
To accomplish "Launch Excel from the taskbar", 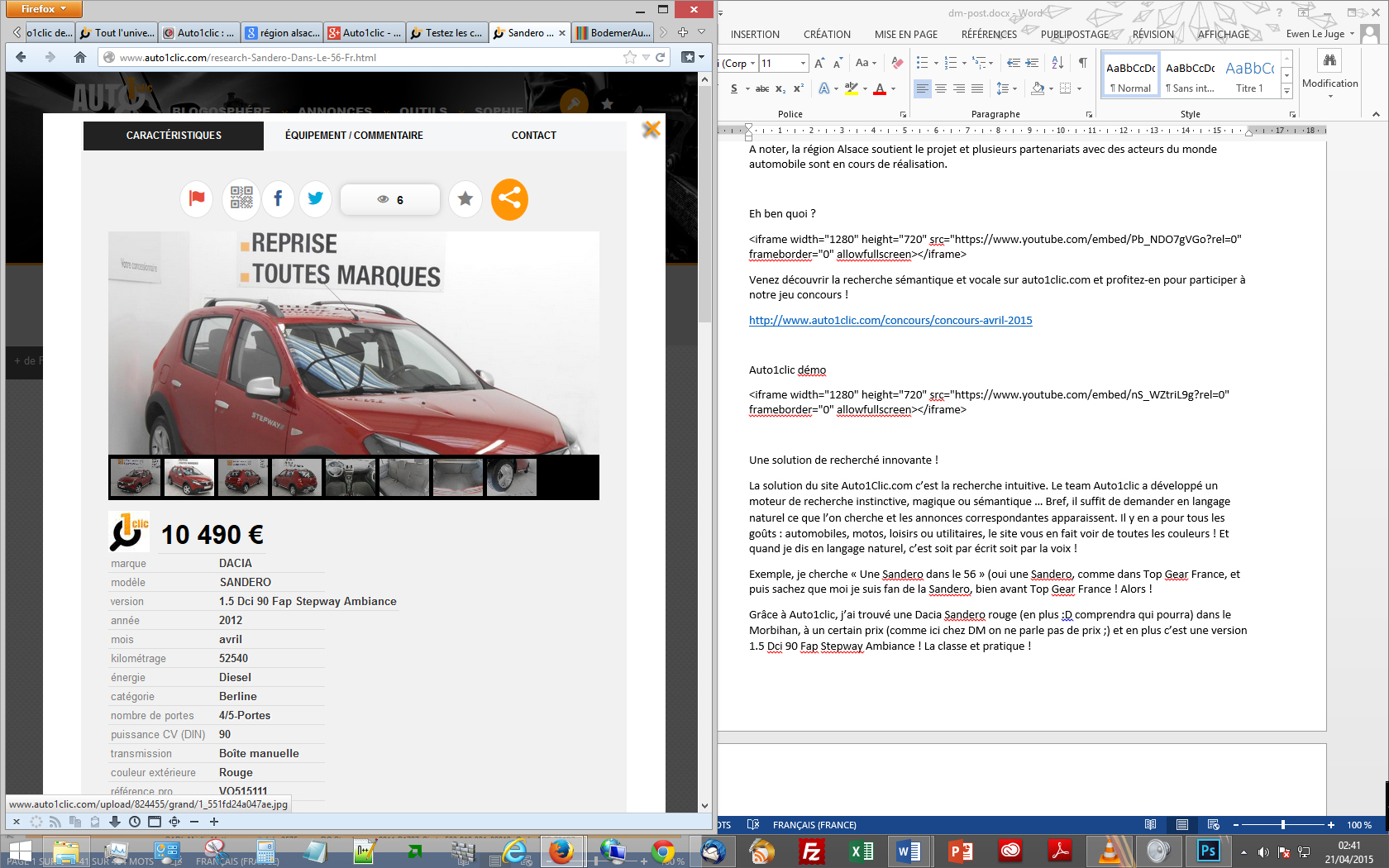I will [x=862, y=851].
